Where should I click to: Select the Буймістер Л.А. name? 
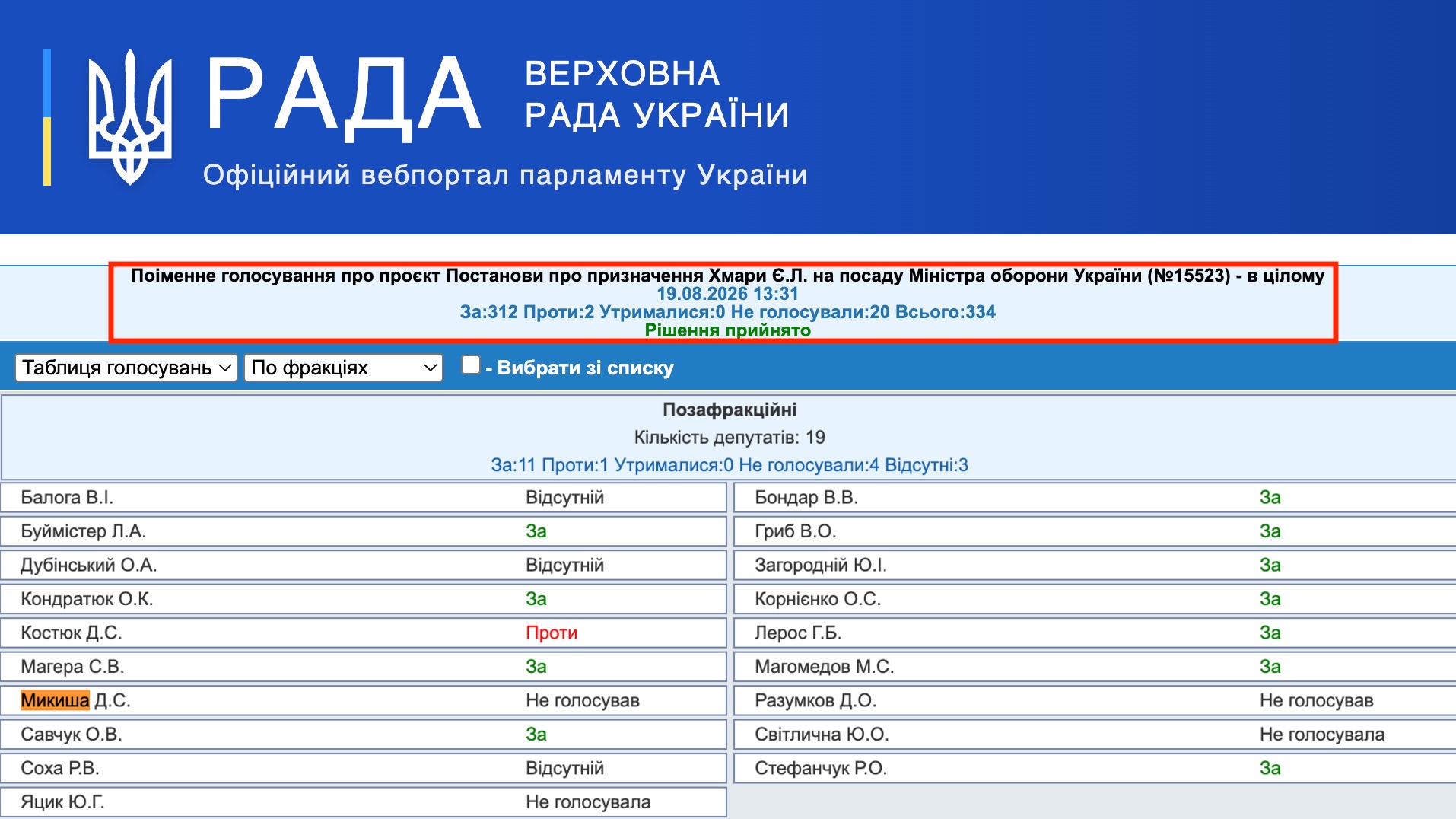coord(83,531)
